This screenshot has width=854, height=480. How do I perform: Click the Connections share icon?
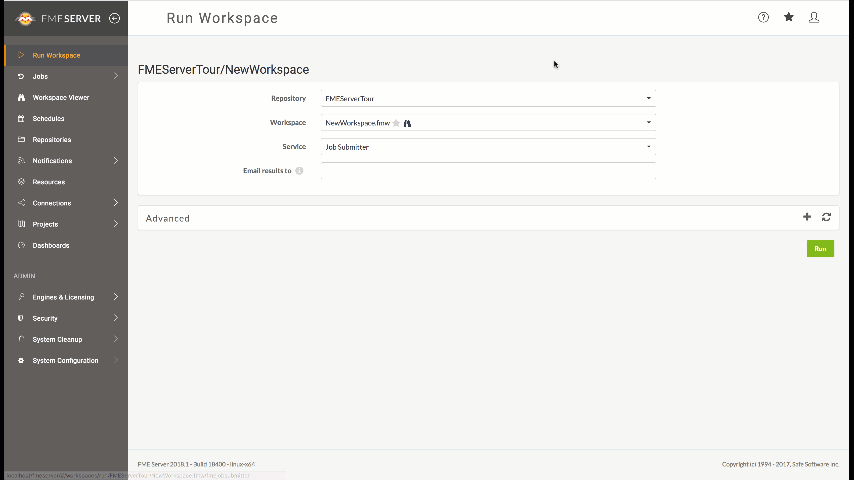(x=21, y=203)
